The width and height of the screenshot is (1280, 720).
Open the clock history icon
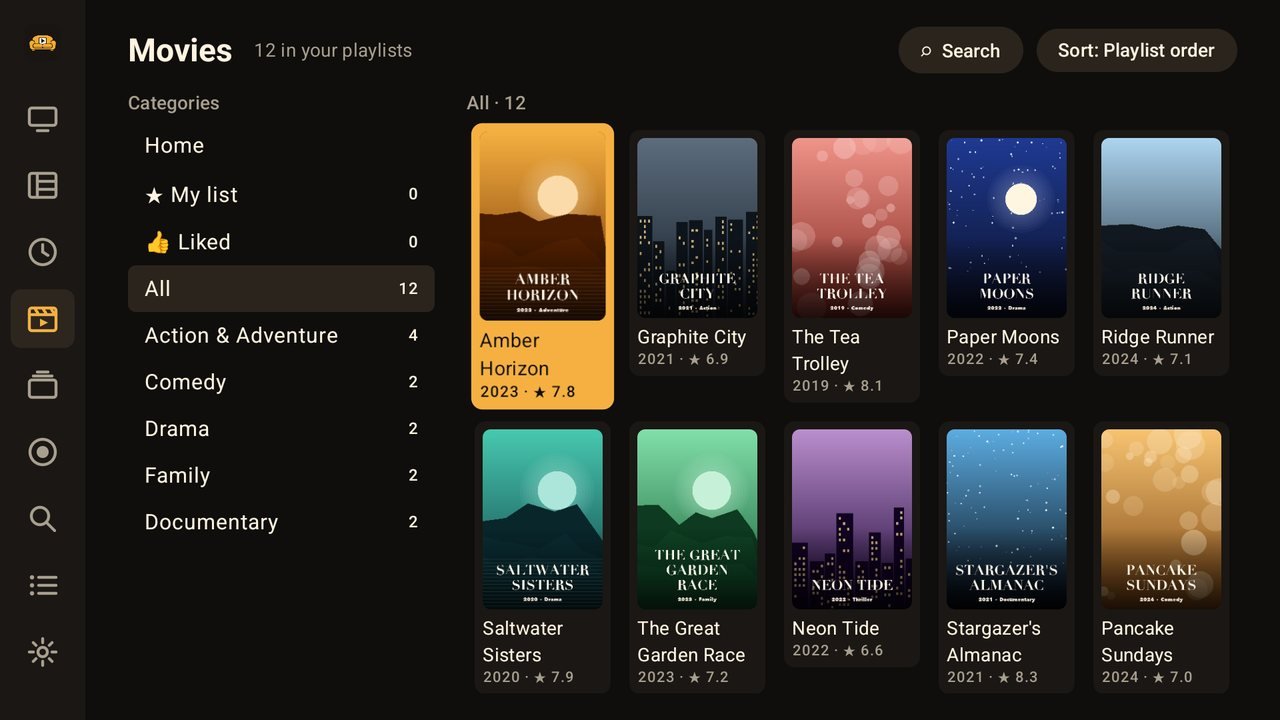[x=42, y=252]
